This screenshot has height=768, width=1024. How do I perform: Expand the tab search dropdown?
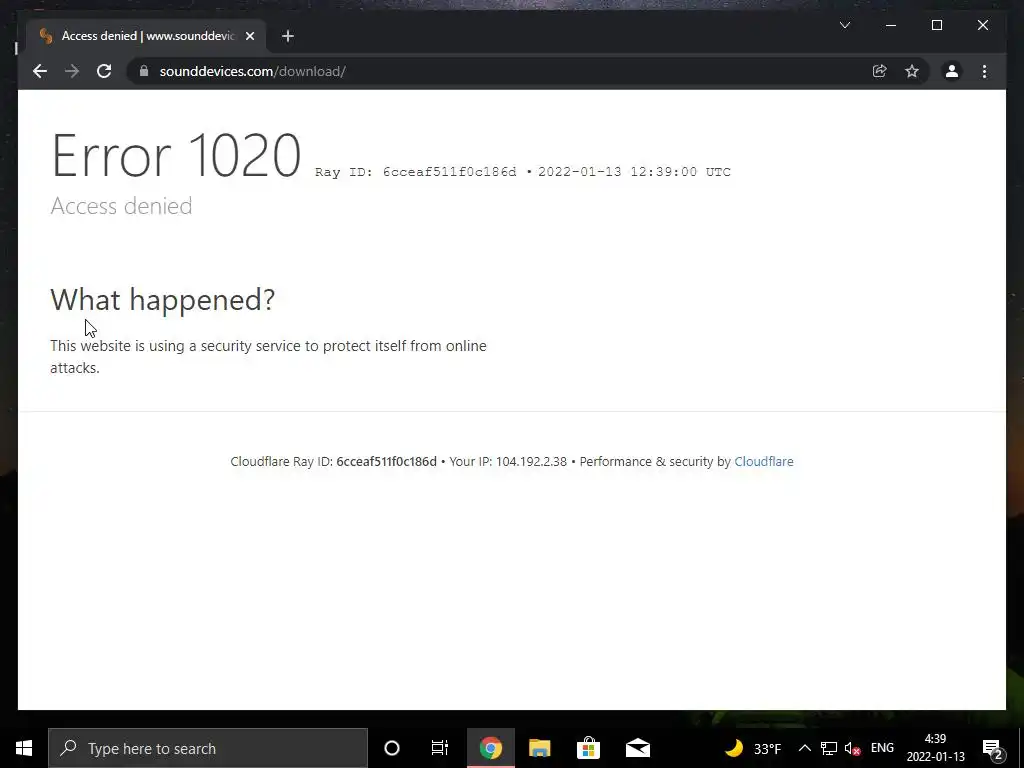coord(845,25)
